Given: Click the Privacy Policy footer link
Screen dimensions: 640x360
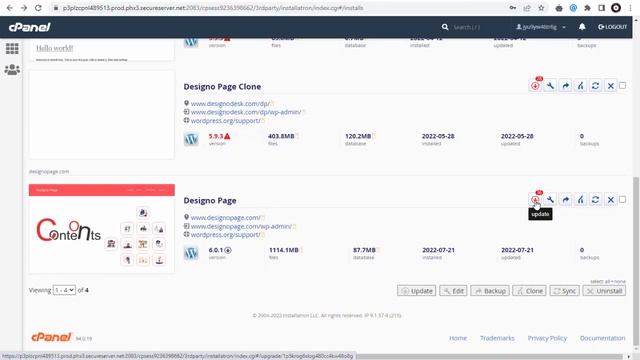Looking at the screenshot, I should point(547,338).
